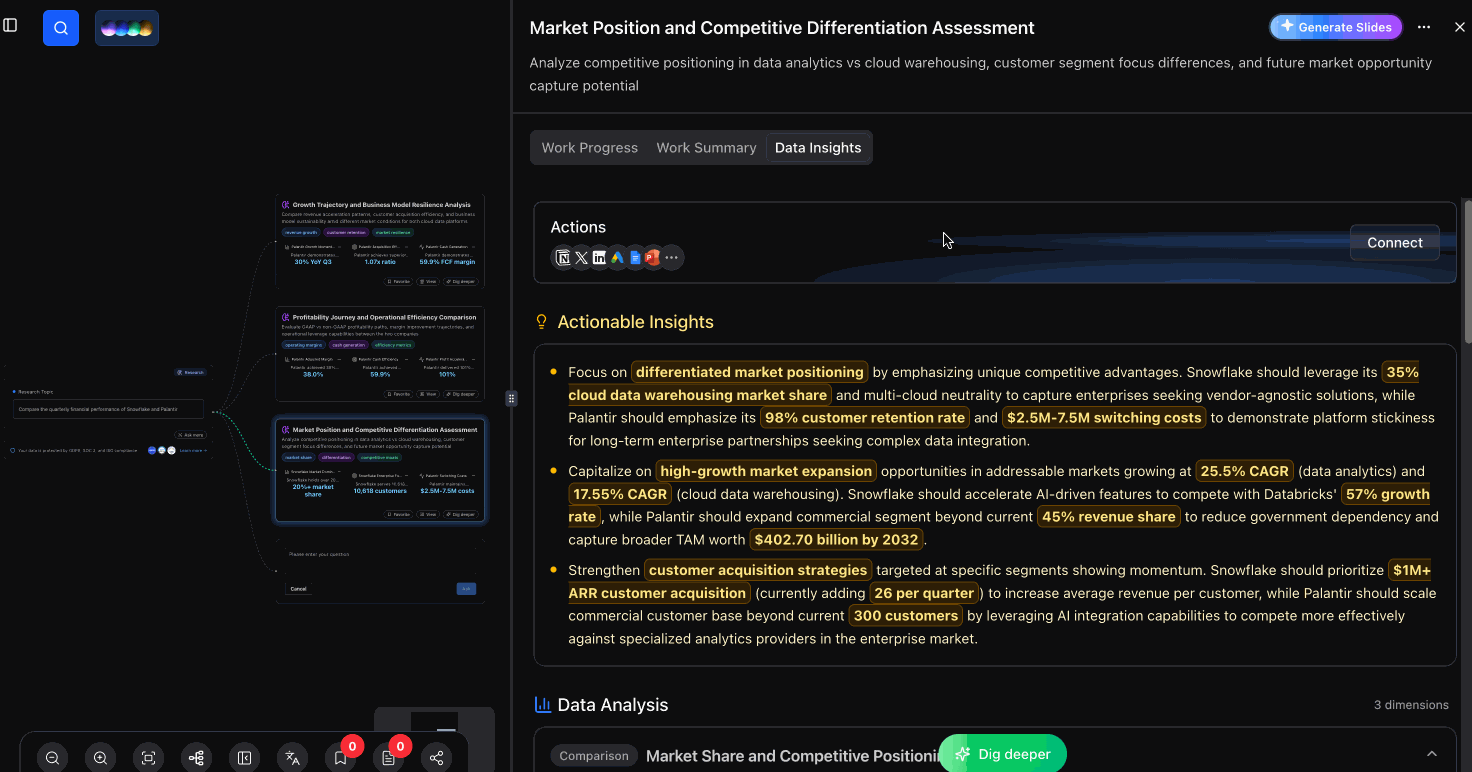View the Growth Trajectory card
This screenshot has height=772, width=1472.
tap(428, 282)
